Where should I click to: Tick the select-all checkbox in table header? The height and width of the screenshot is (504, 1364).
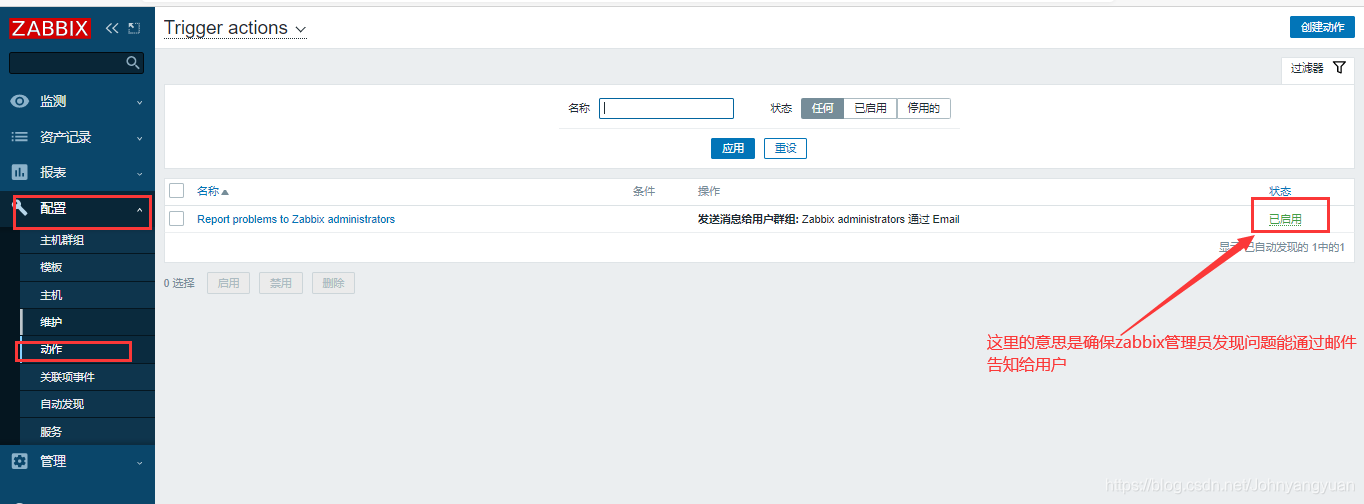click(x=177, y=190)
